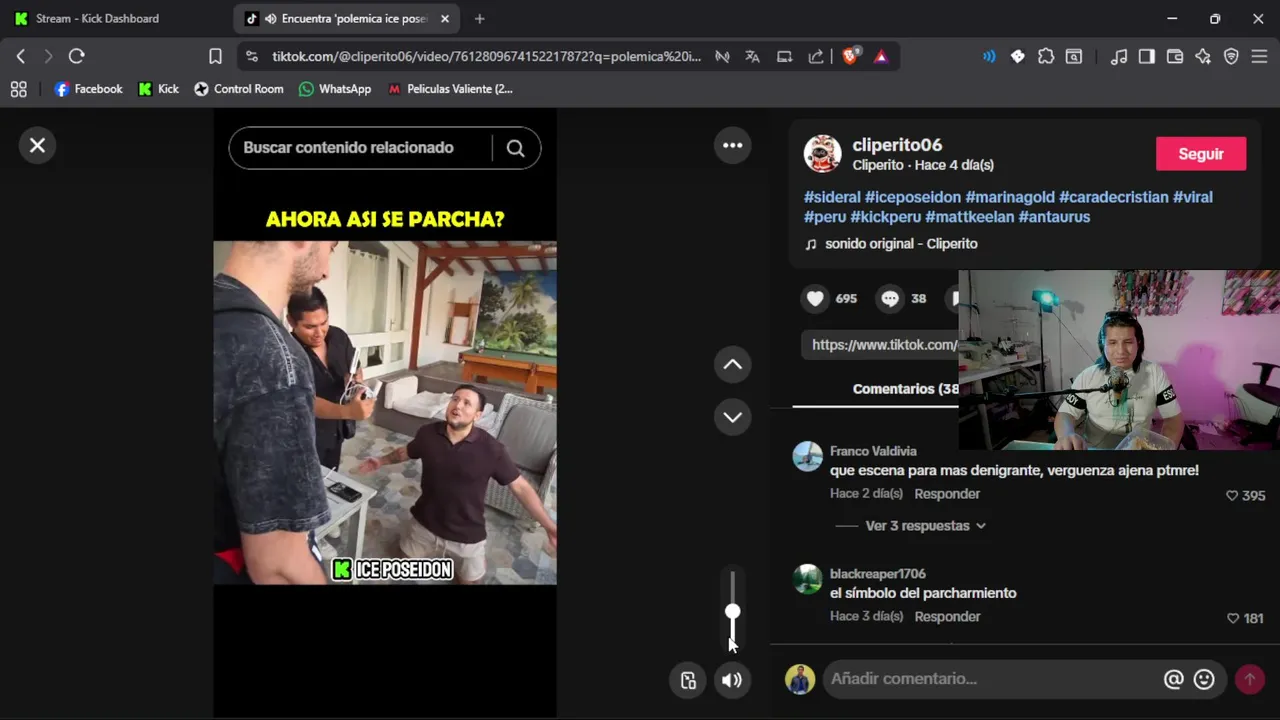Open hashtag #iceposeidon
Image resolution: width=1280 pixels, height=720 pixels.
(x=913, y=197)
